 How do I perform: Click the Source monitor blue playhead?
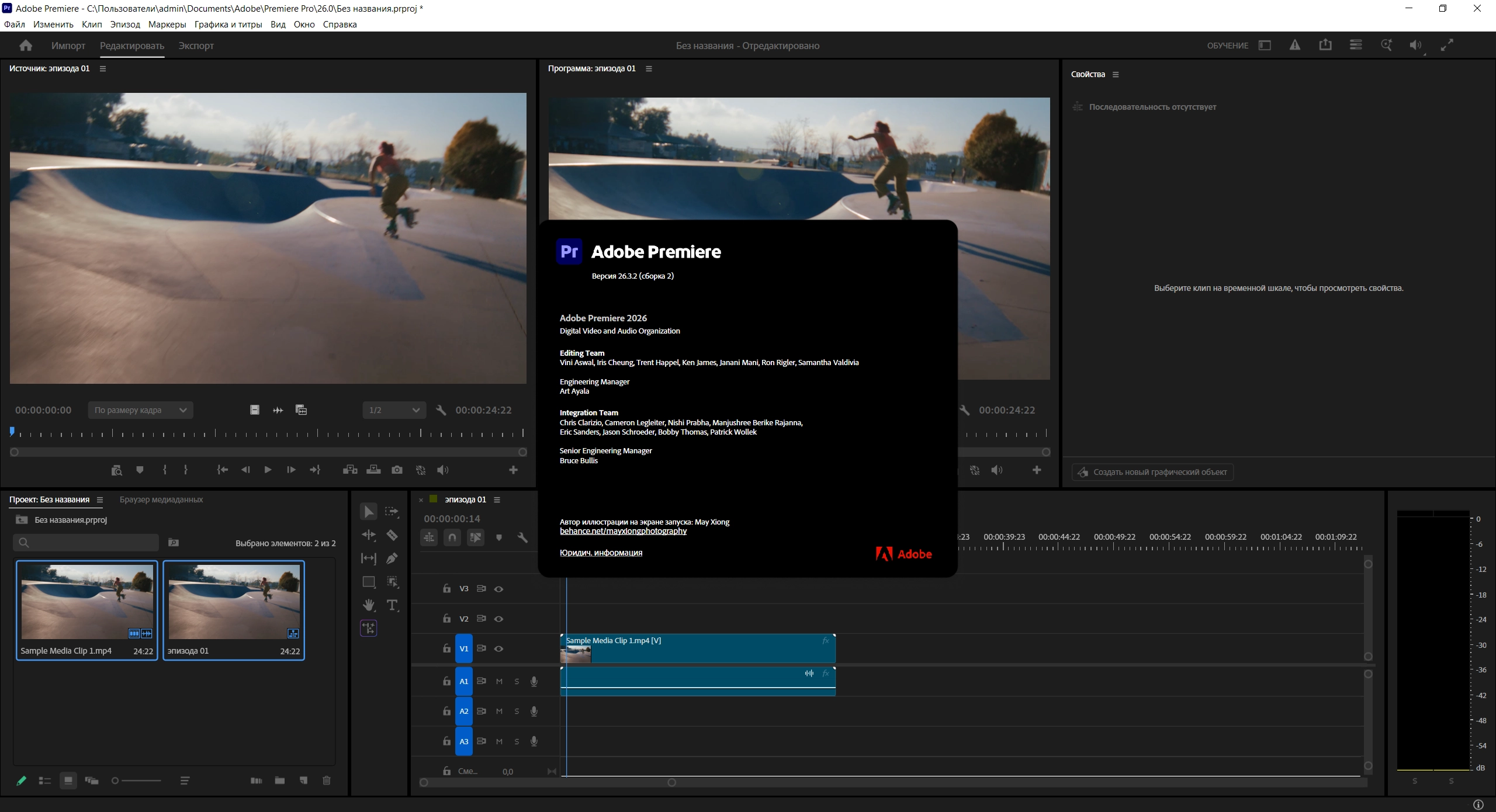(x=12, y=432)
